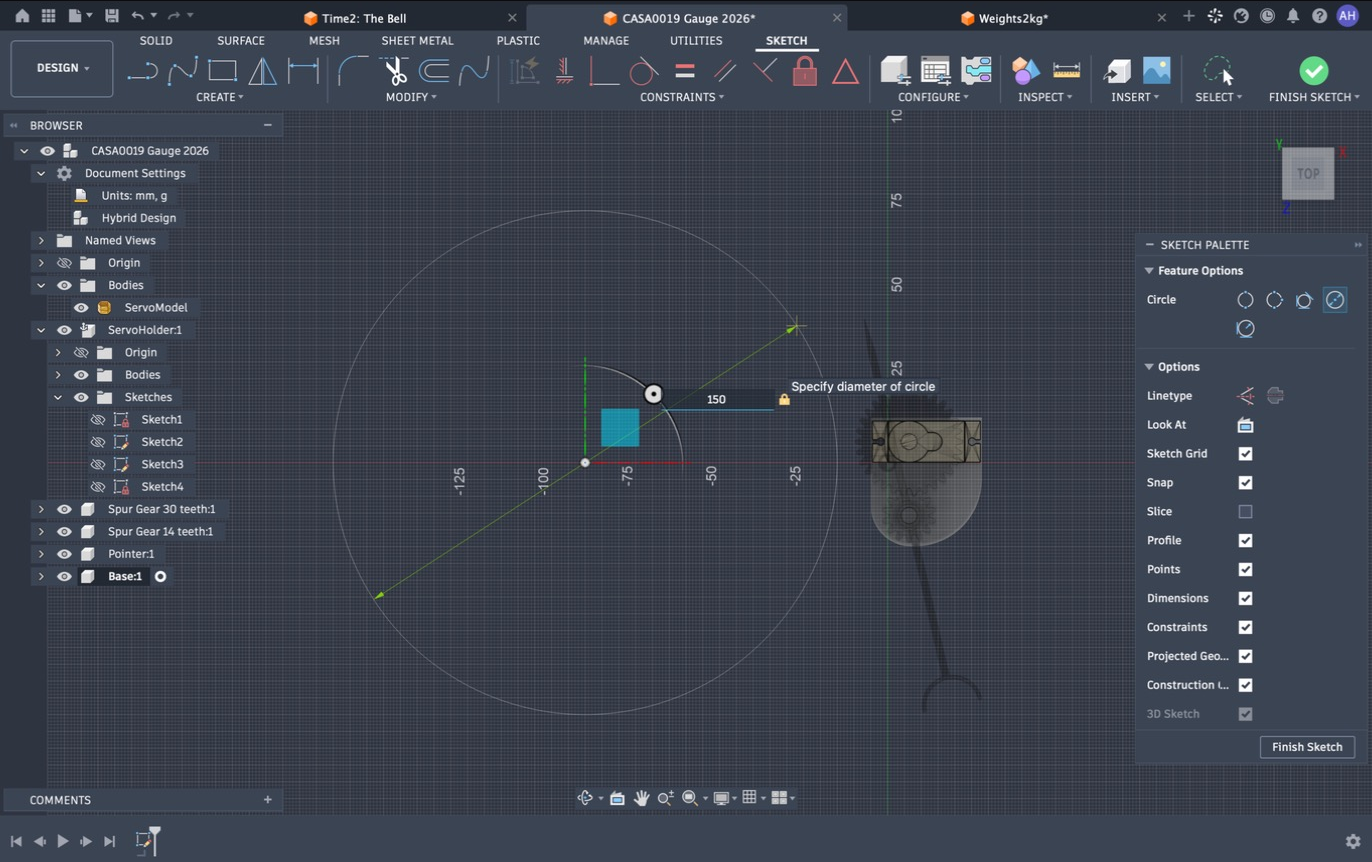
Task: Hide the Pointer:1 component
Action: (x=64, y=554)
